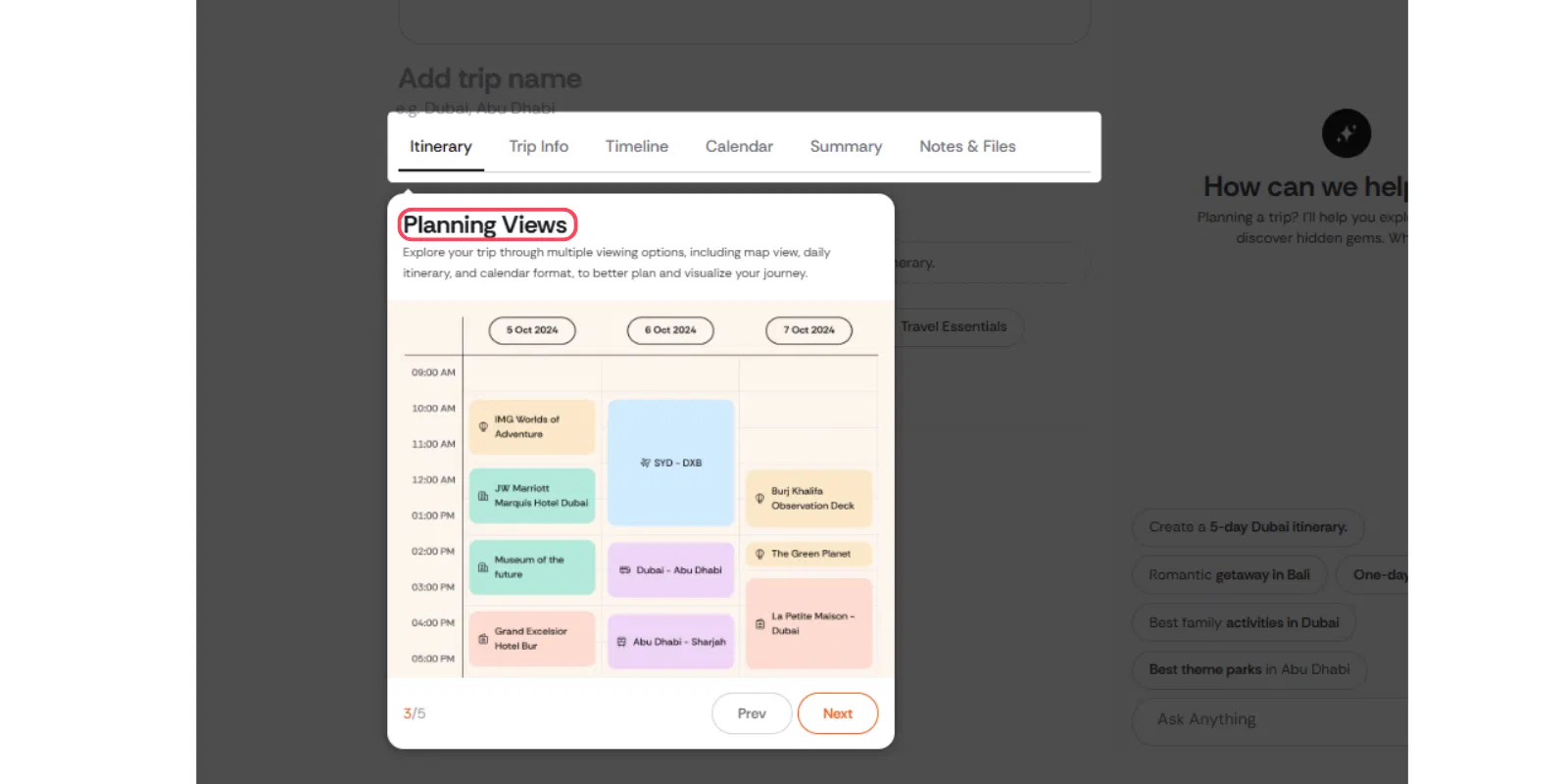
Task: Click the airplane icon on SYD - DXB block
Action: [645, 463]
